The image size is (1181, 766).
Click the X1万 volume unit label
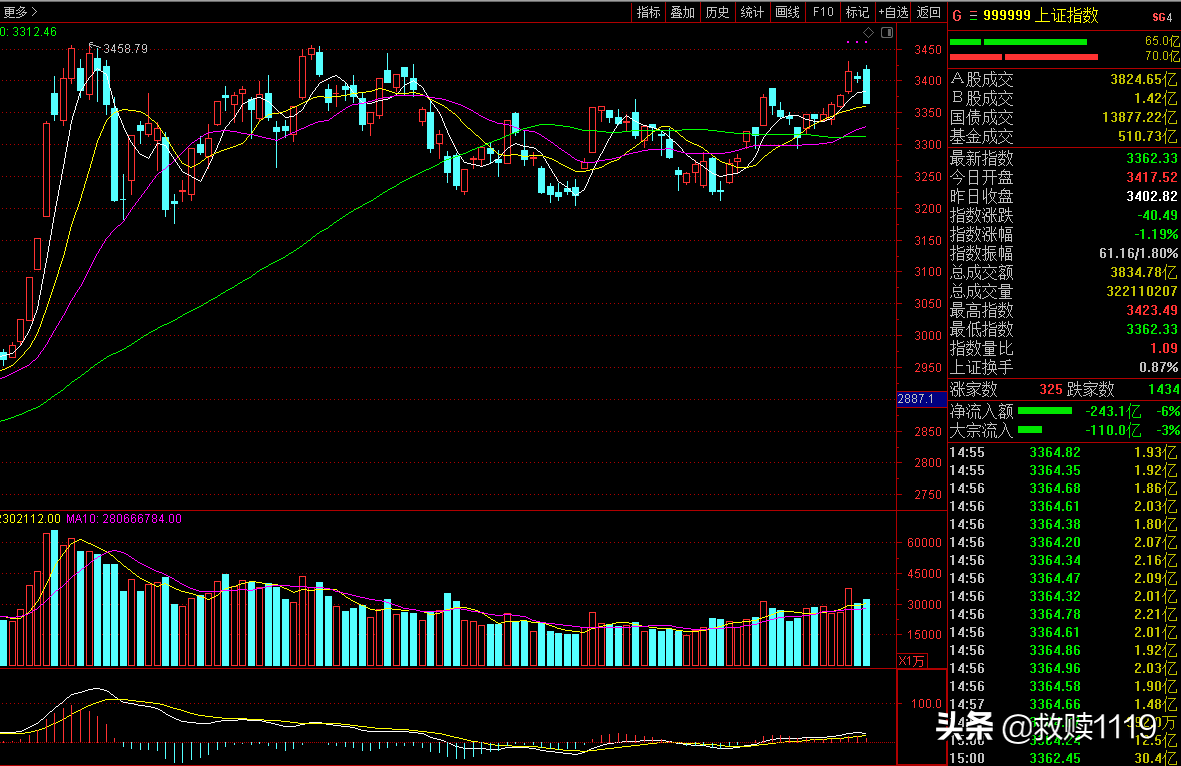(x=912, y=661)
